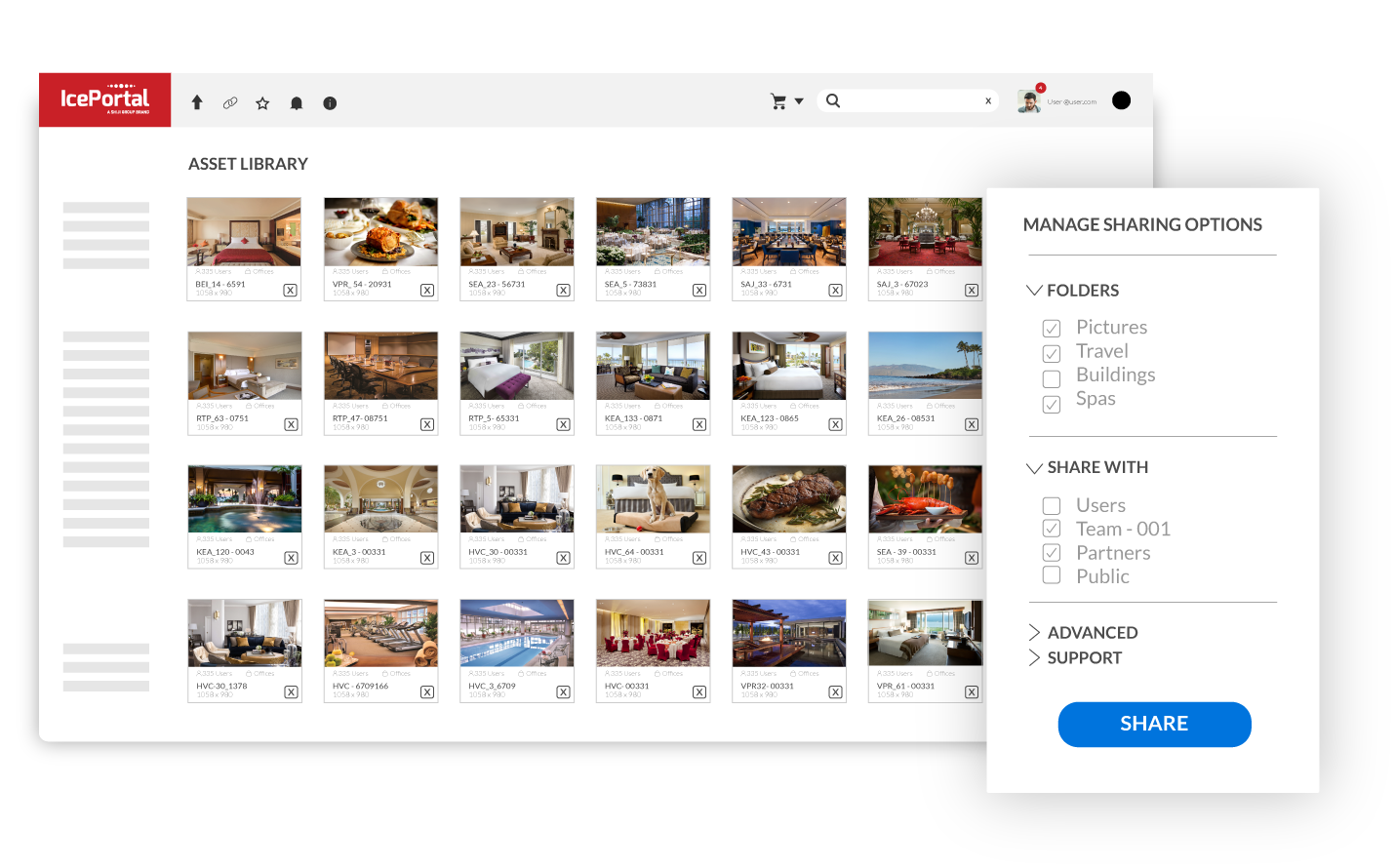The image size is (1395, 868).
Task: Click the black circle icon in header
Action: tap(1122, 100)
